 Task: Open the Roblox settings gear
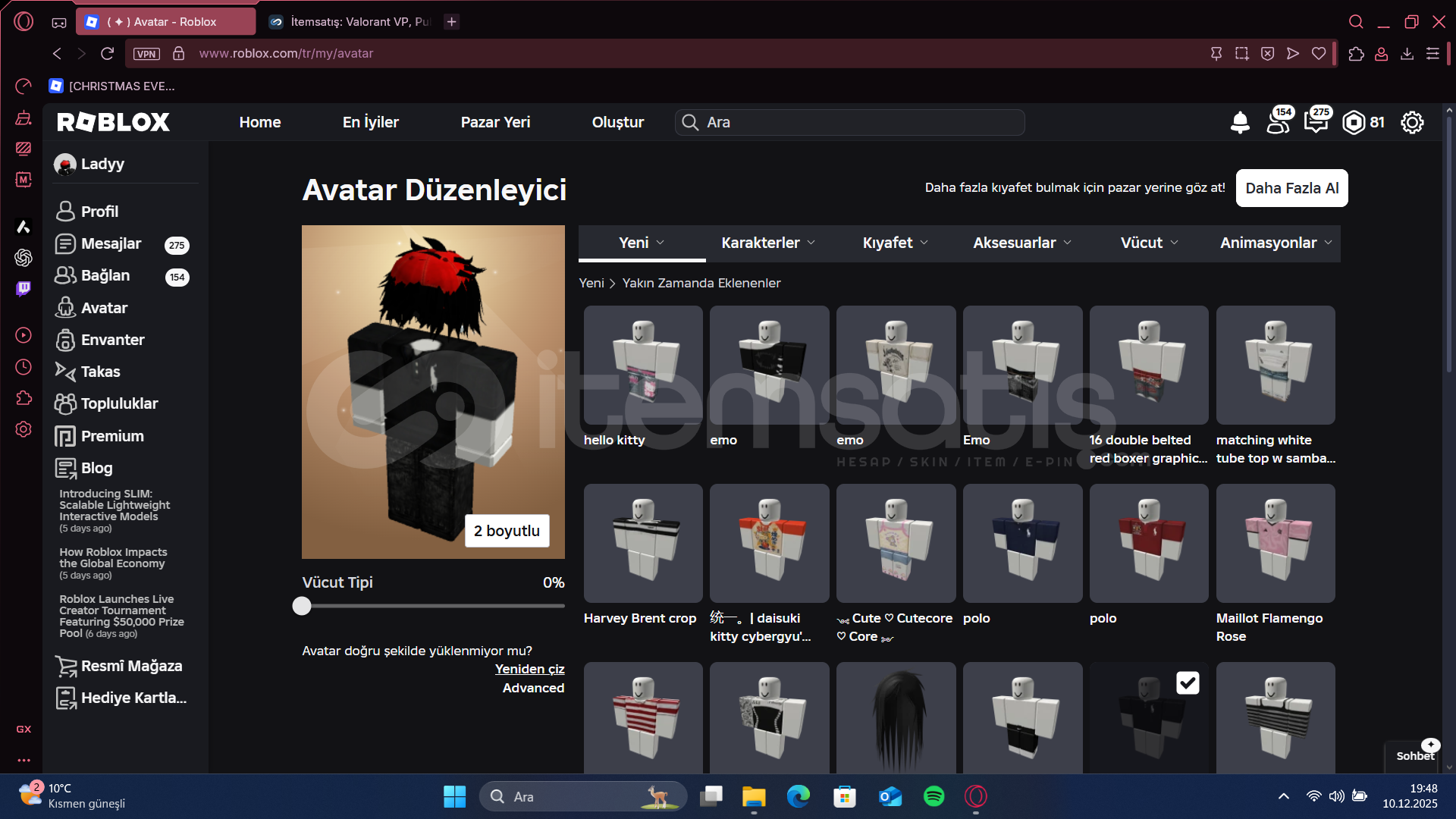click(x=1412, y=122)
